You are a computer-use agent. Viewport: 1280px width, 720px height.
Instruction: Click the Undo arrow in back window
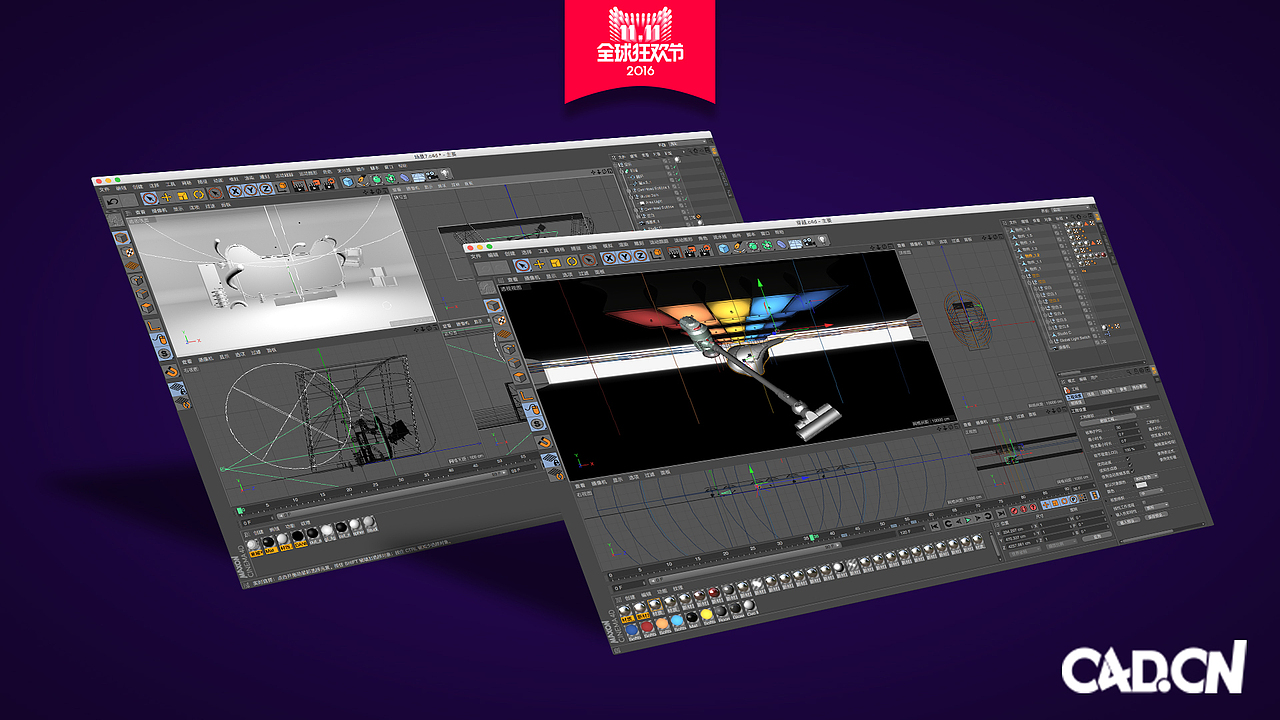(112, 201)
